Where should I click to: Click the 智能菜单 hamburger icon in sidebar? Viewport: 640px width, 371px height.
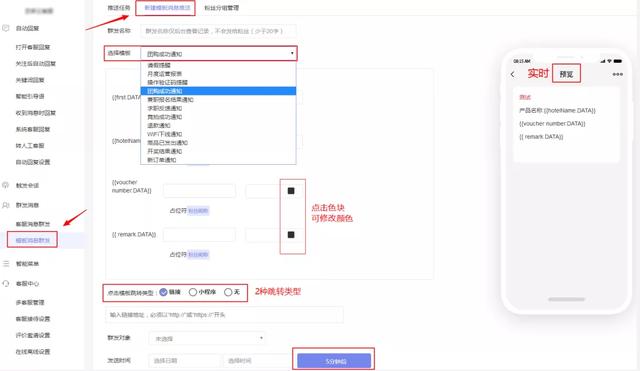click(x=6, y=264)
